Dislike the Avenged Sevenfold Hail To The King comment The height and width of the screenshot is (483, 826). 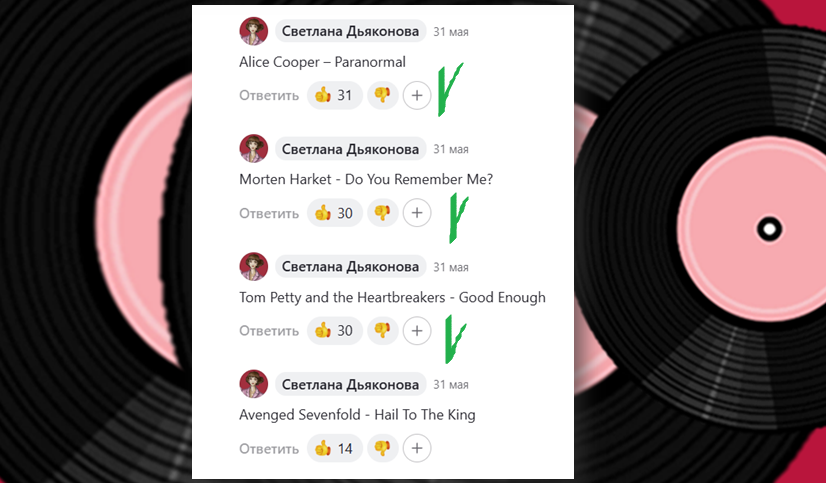click(x=382, y=448)
